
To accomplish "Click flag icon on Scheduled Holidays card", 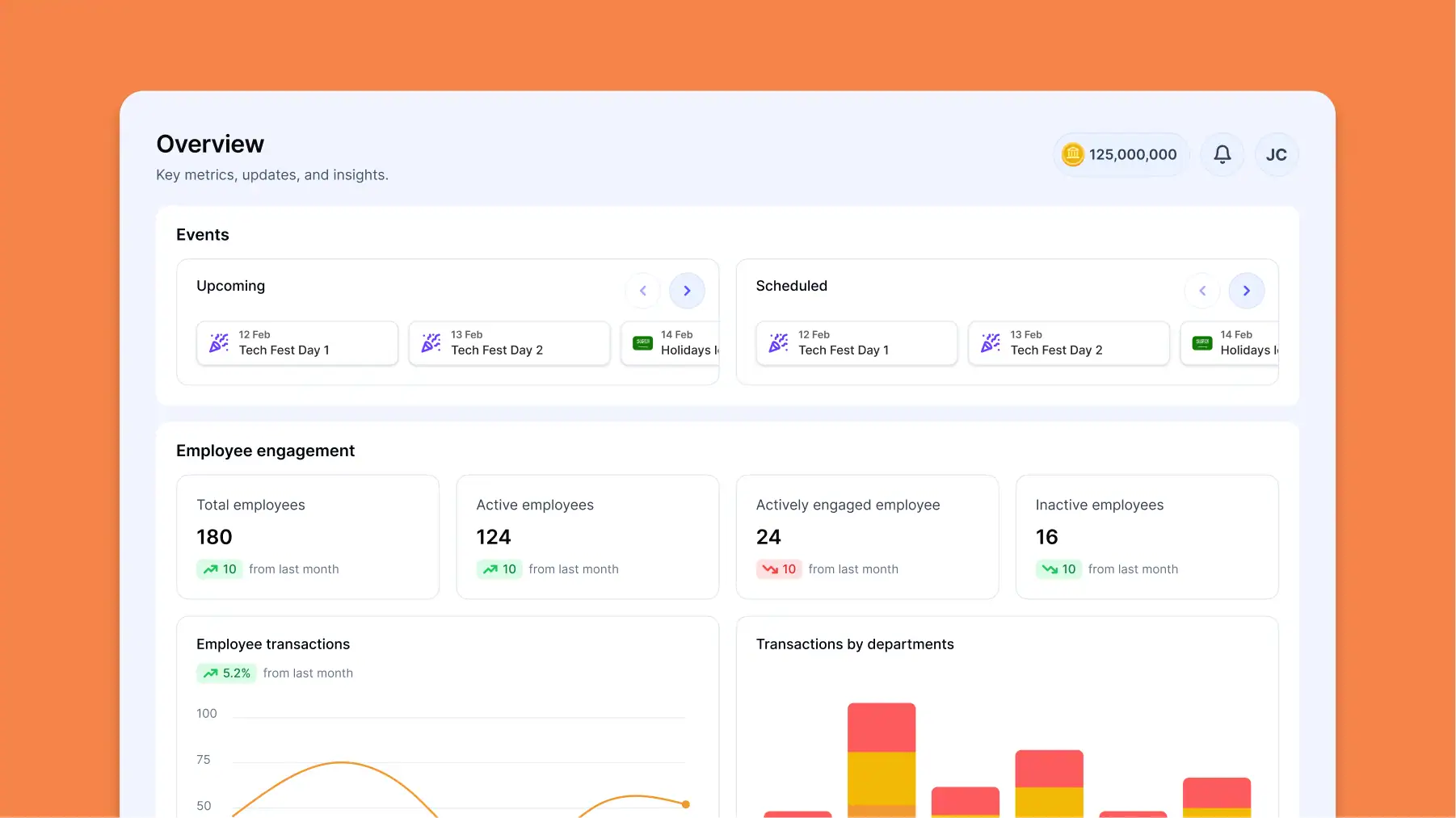I will 1202,342.
